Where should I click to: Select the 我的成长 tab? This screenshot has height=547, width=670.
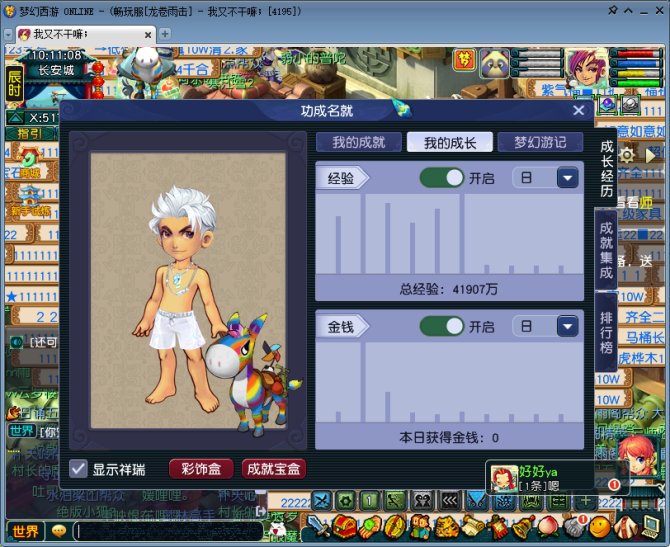tap(450, 142)
